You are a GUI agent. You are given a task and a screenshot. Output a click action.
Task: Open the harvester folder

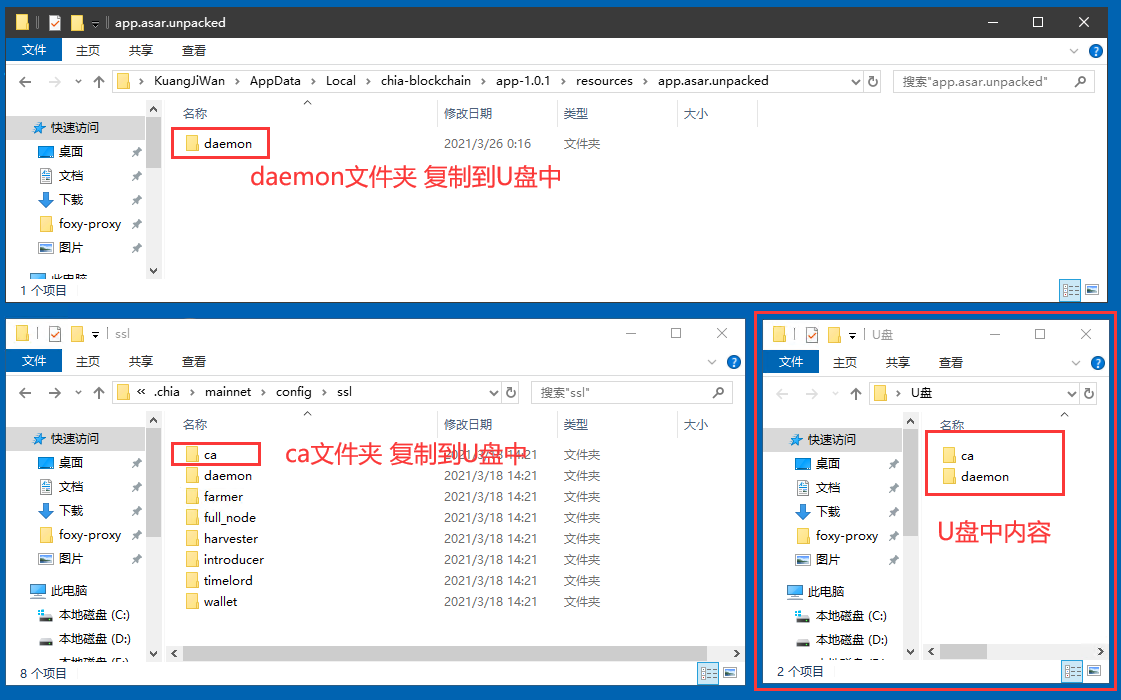click(x=225, y=538)
